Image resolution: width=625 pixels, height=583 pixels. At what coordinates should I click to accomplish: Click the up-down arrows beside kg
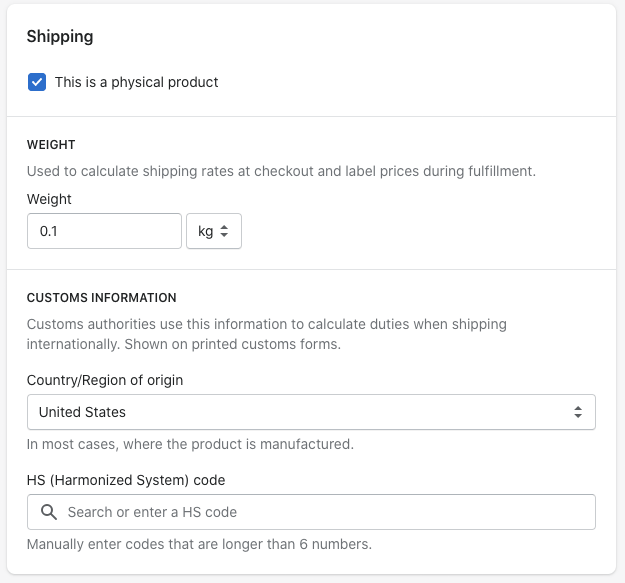click(224, 231)
